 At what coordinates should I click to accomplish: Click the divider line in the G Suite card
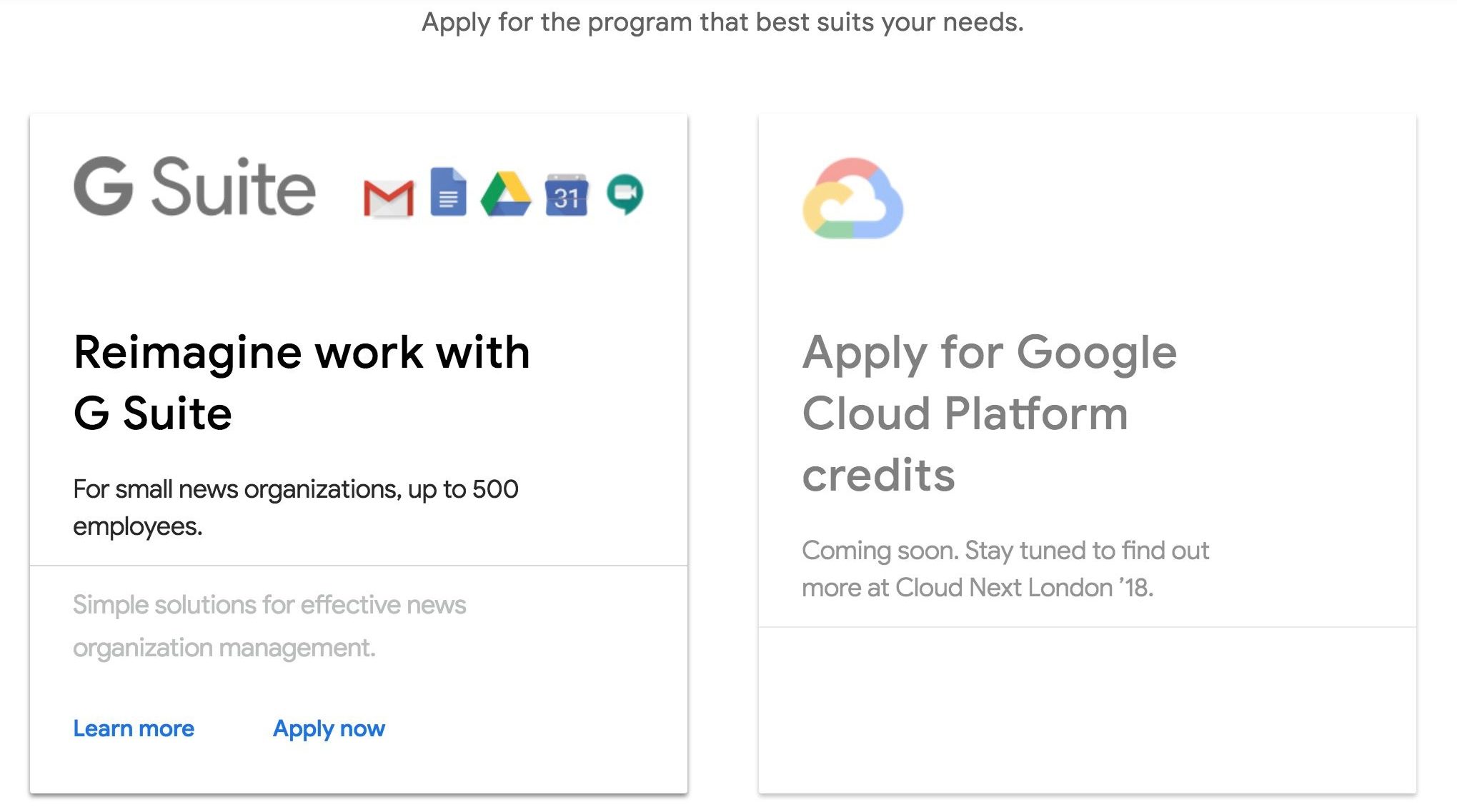pos(358,566)
